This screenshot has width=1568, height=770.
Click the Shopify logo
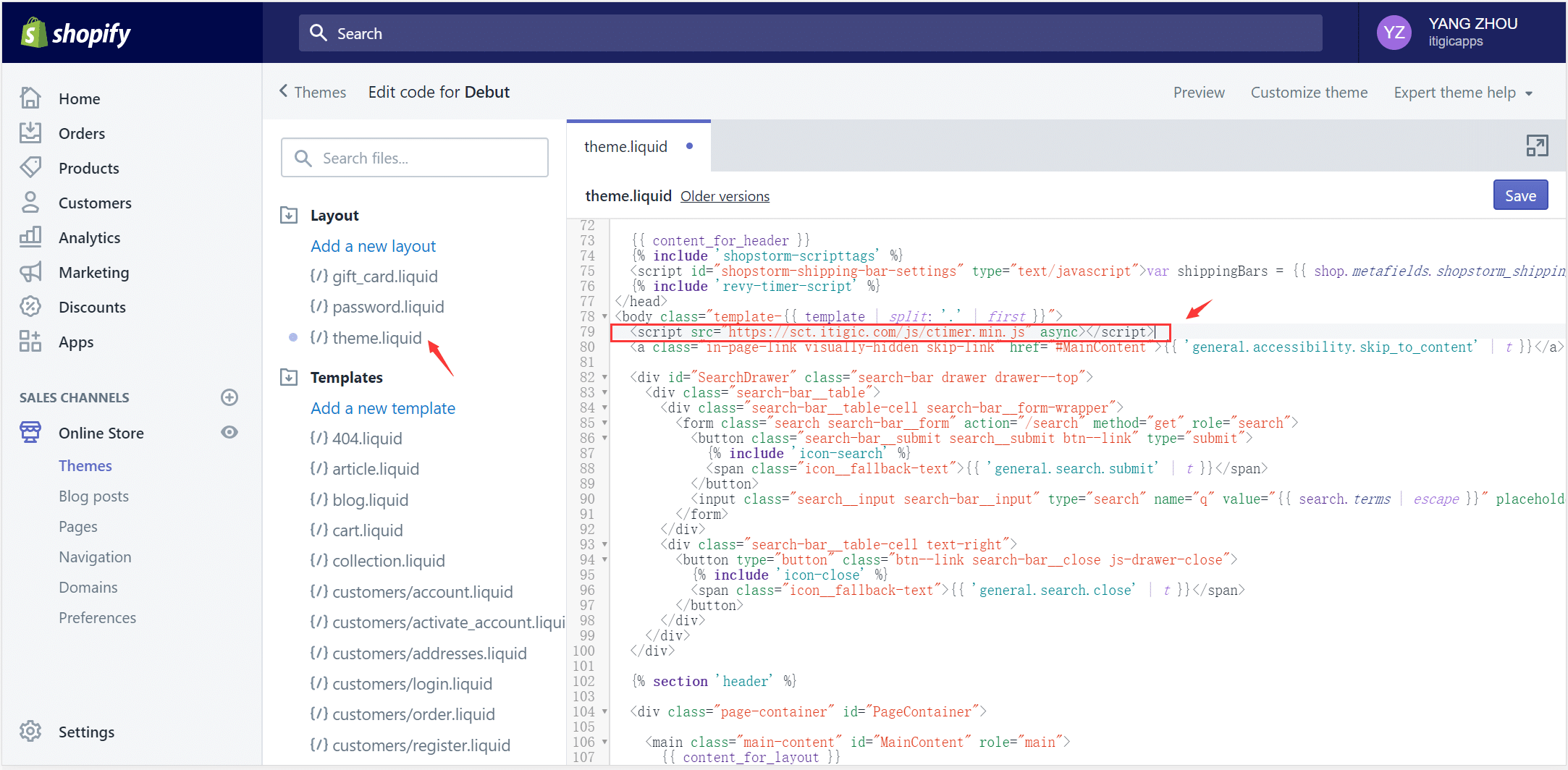[x=76, y=33]
